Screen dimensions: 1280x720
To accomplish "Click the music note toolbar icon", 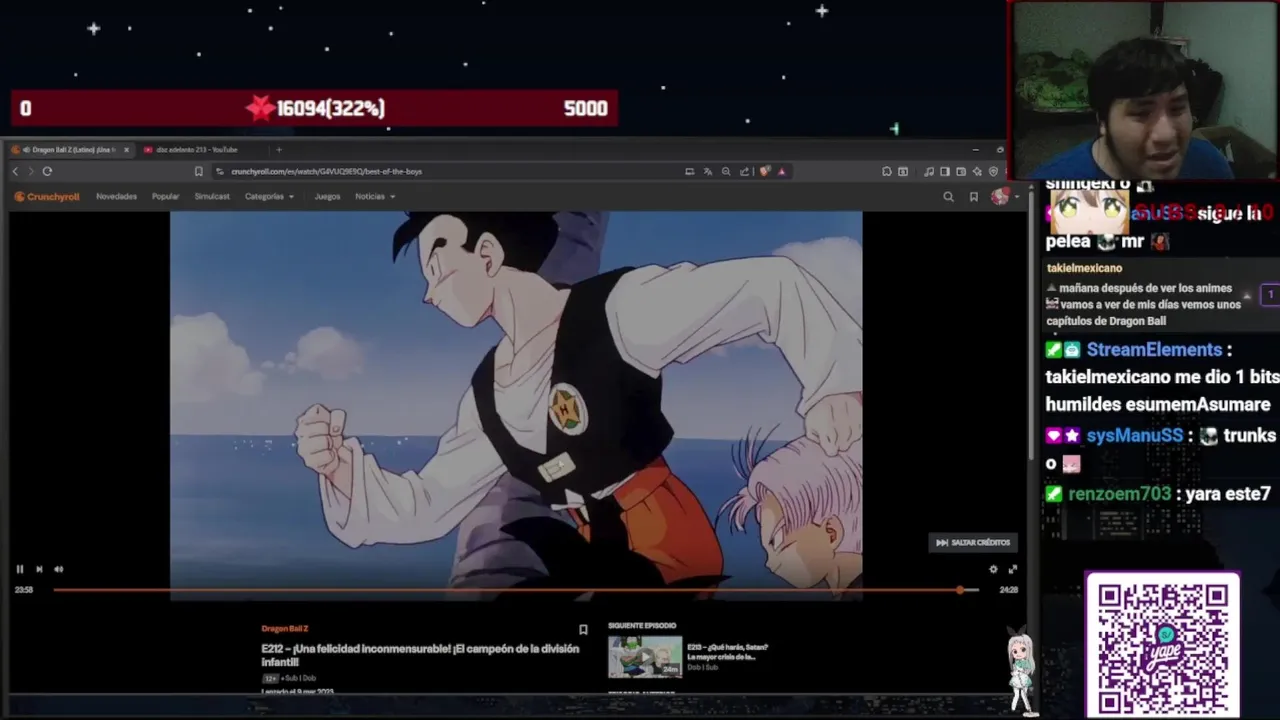I will pyautogui.click(x=929, y=171).
